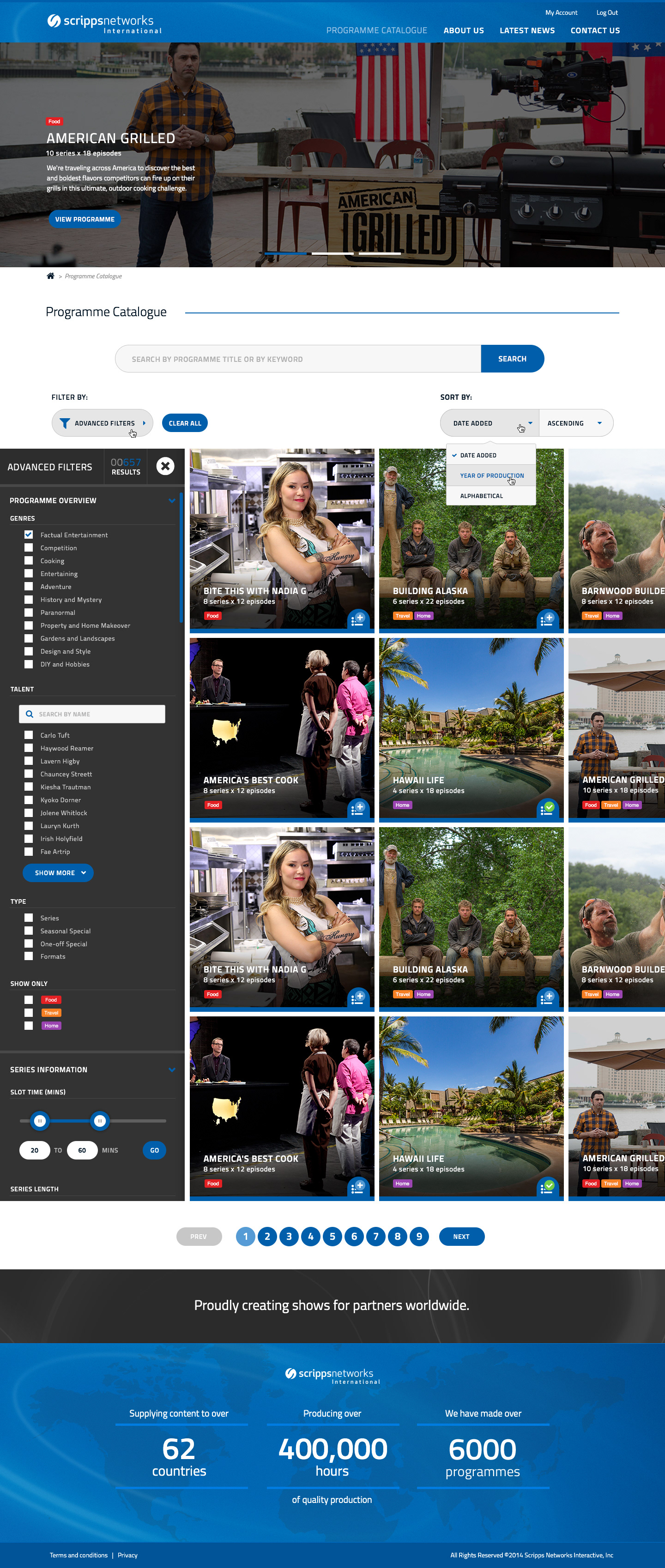Add second Building Alaska to list icon
Screen dimensions: 665x1568
[x=548, y=997]
